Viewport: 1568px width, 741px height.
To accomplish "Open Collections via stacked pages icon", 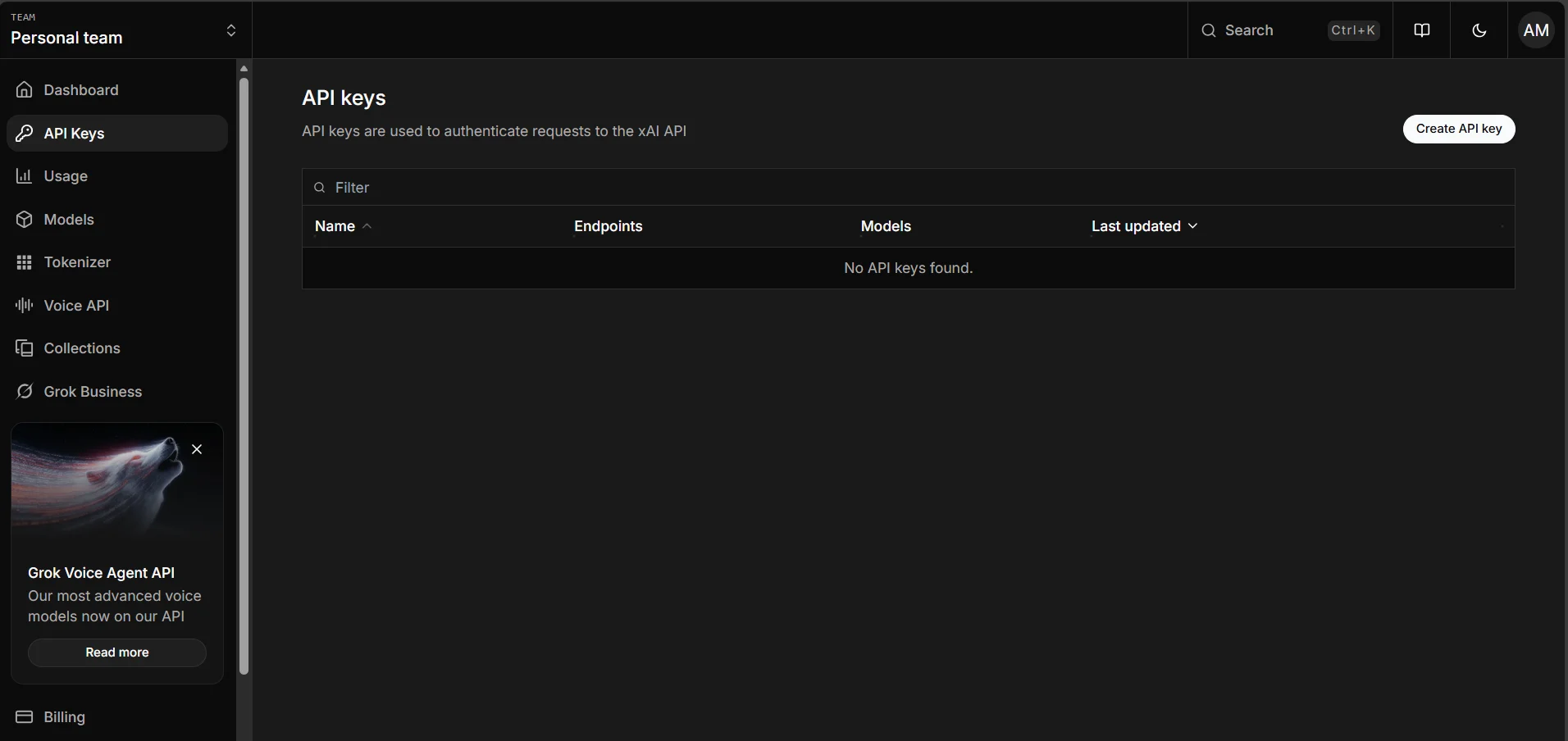I will (25, 348).
